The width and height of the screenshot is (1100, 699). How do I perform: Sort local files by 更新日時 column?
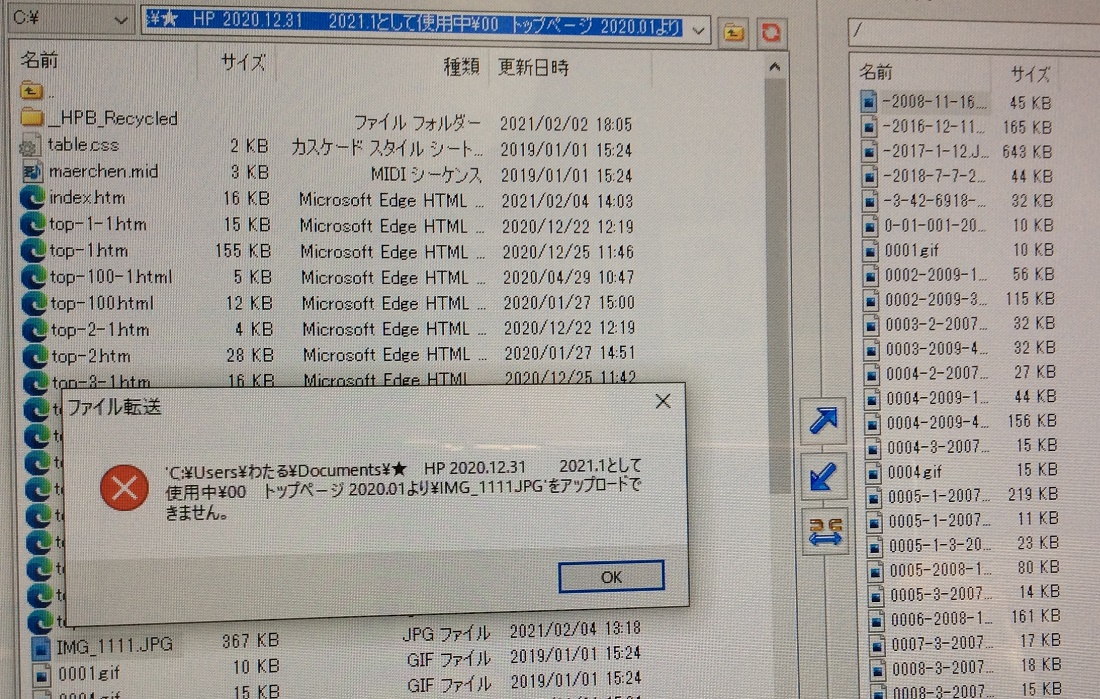(534, 67)
